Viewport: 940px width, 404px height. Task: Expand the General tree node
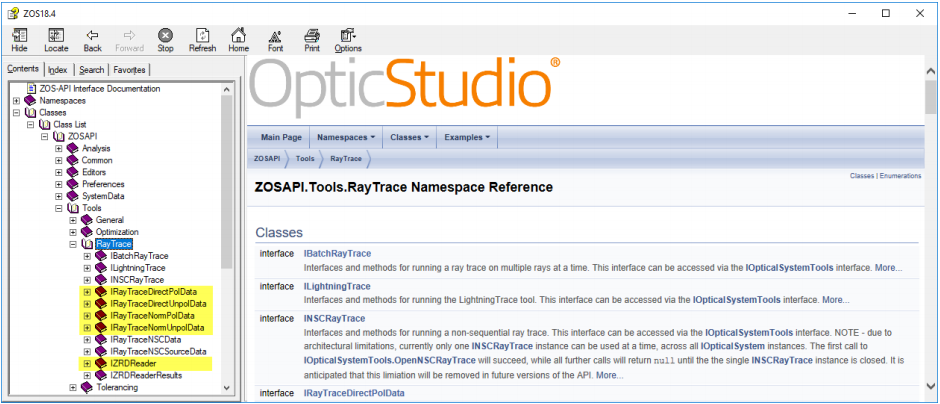73,221
